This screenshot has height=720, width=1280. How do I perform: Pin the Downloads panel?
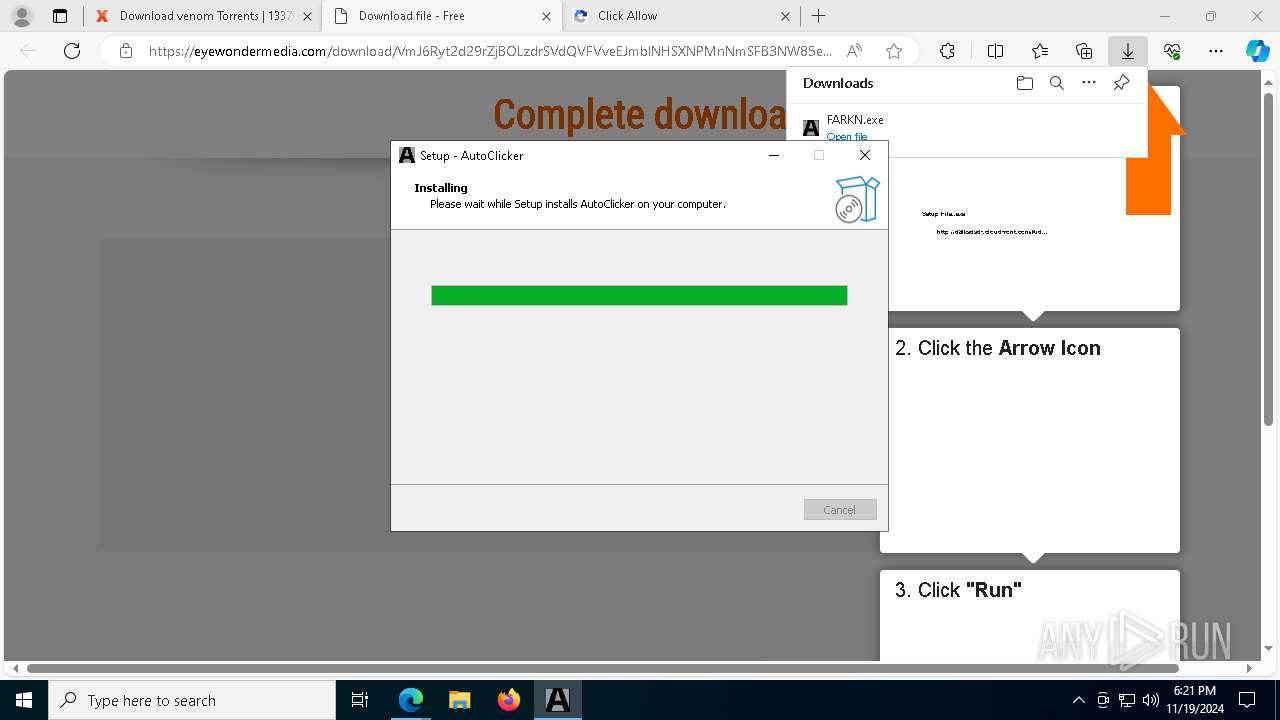[1121, 83]
